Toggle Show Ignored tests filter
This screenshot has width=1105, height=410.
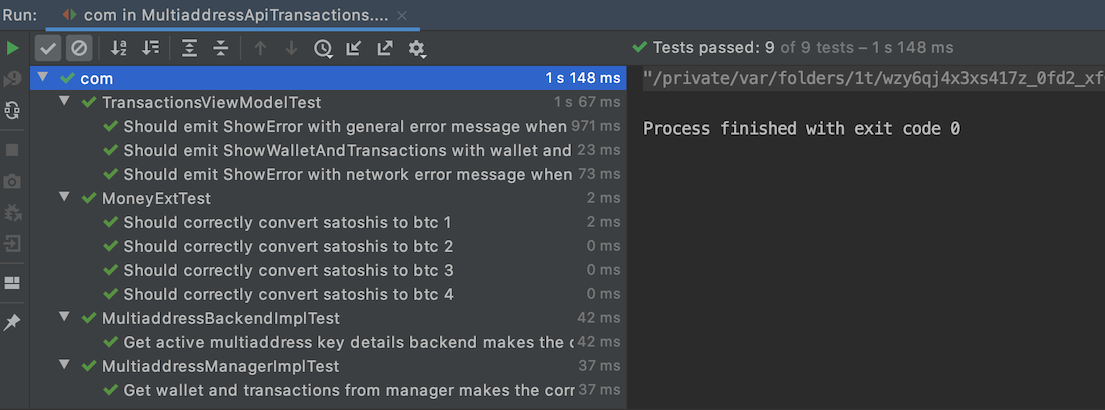click(x=78, y=48)
